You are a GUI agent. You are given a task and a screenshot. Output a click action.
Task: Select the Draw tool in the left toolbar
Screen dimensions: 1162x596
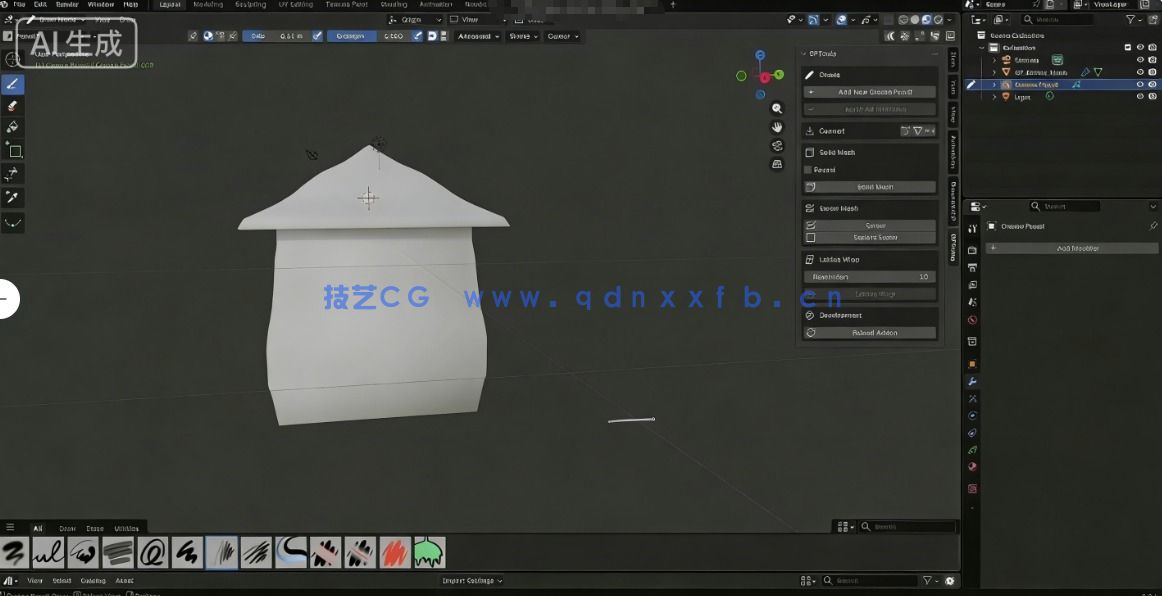click(x=13, y=84)
